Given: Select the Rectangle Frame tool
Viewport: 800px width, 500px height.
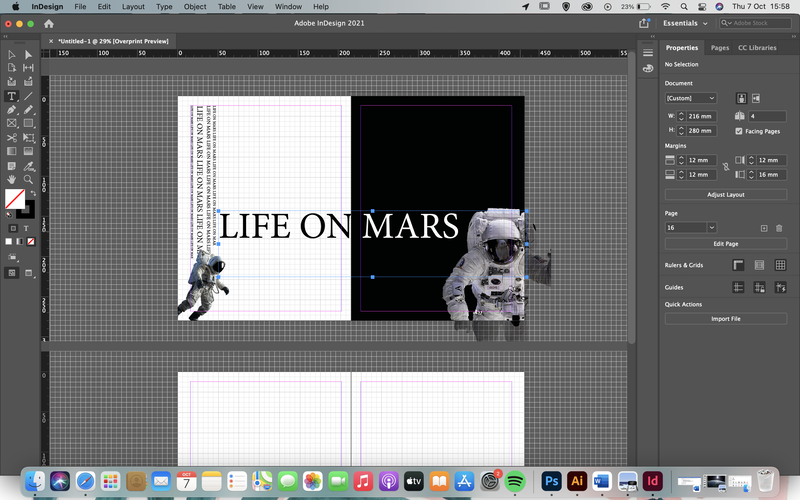Looking at the screenshot, I should pyautogui.click(x=11, y=123).
